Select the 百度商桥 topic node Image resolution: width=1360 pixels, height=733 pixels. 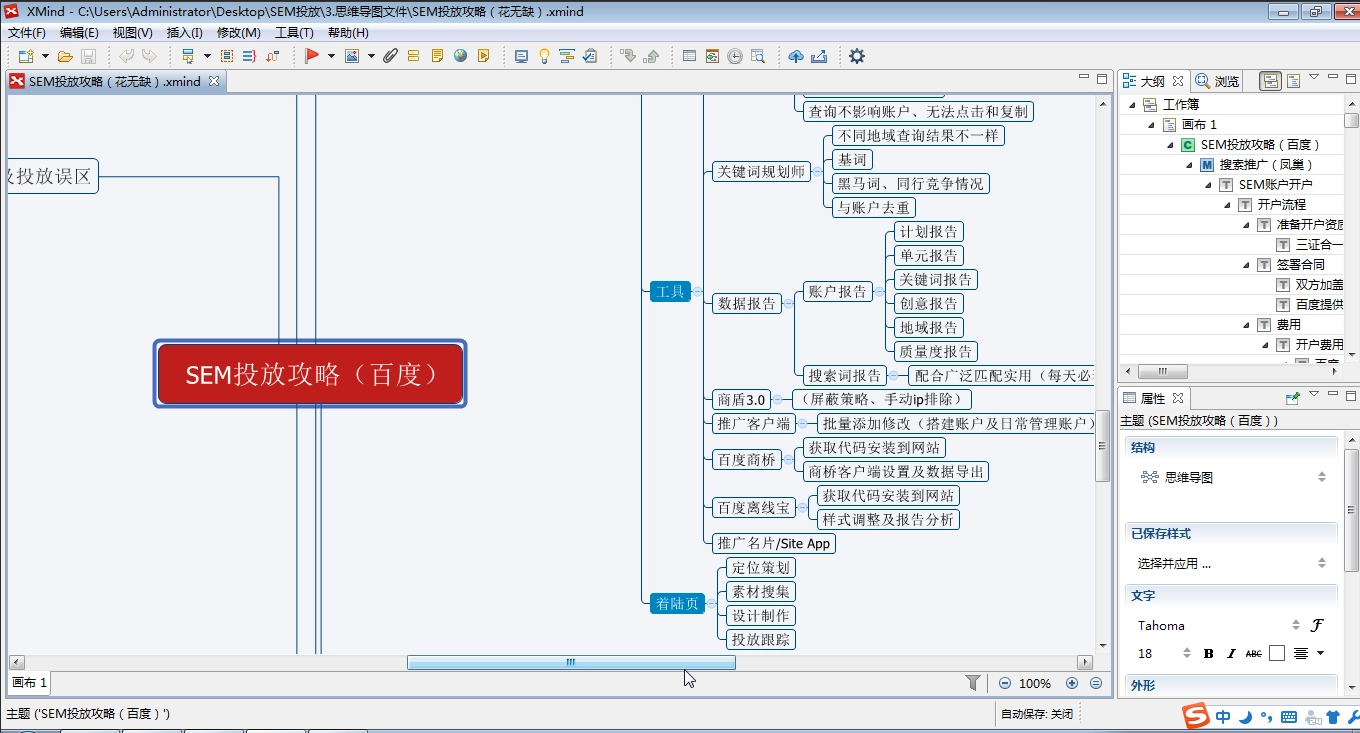click(x=746, y=460)
